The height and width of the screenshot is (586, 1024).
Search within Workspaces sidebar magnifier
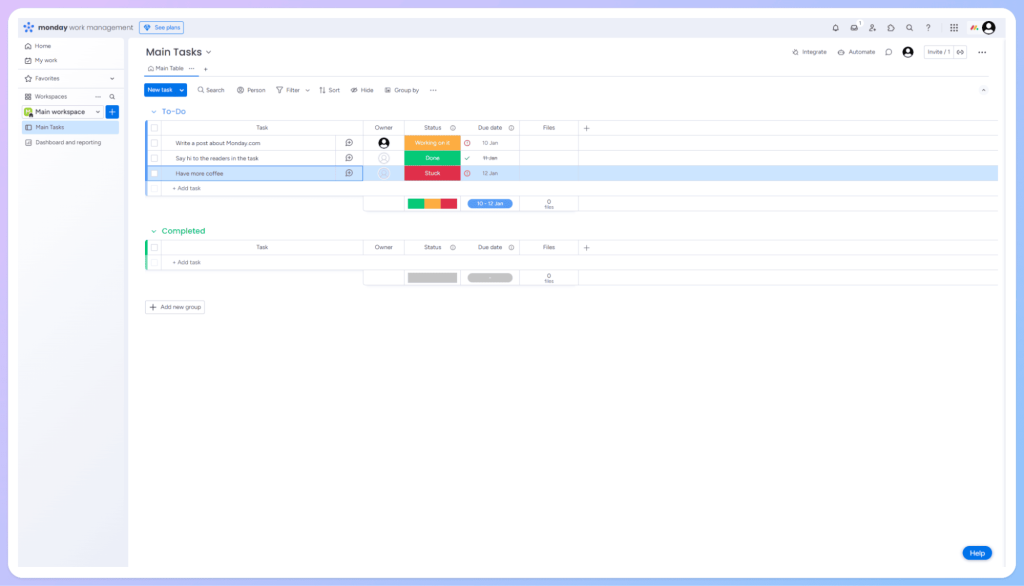(112, 97)
